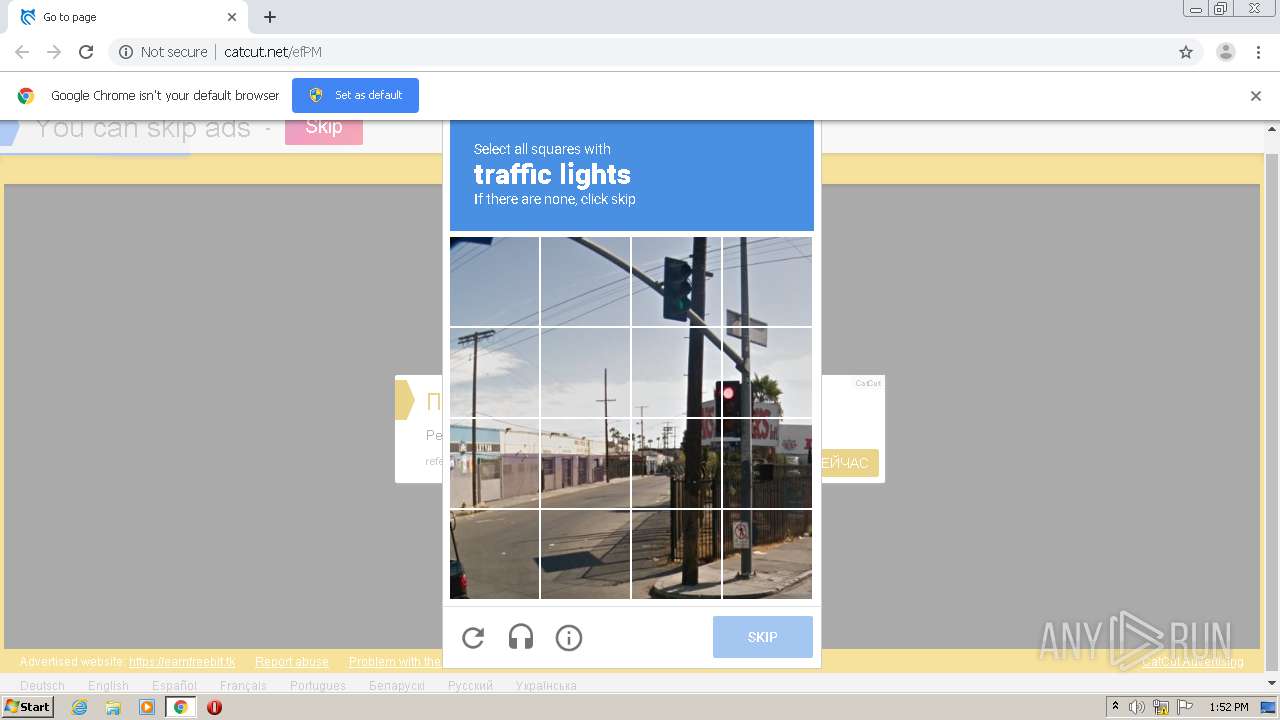Open CatCut Advertising link
Viewport: 1280px width, 720px height.
pos(1193,662)
